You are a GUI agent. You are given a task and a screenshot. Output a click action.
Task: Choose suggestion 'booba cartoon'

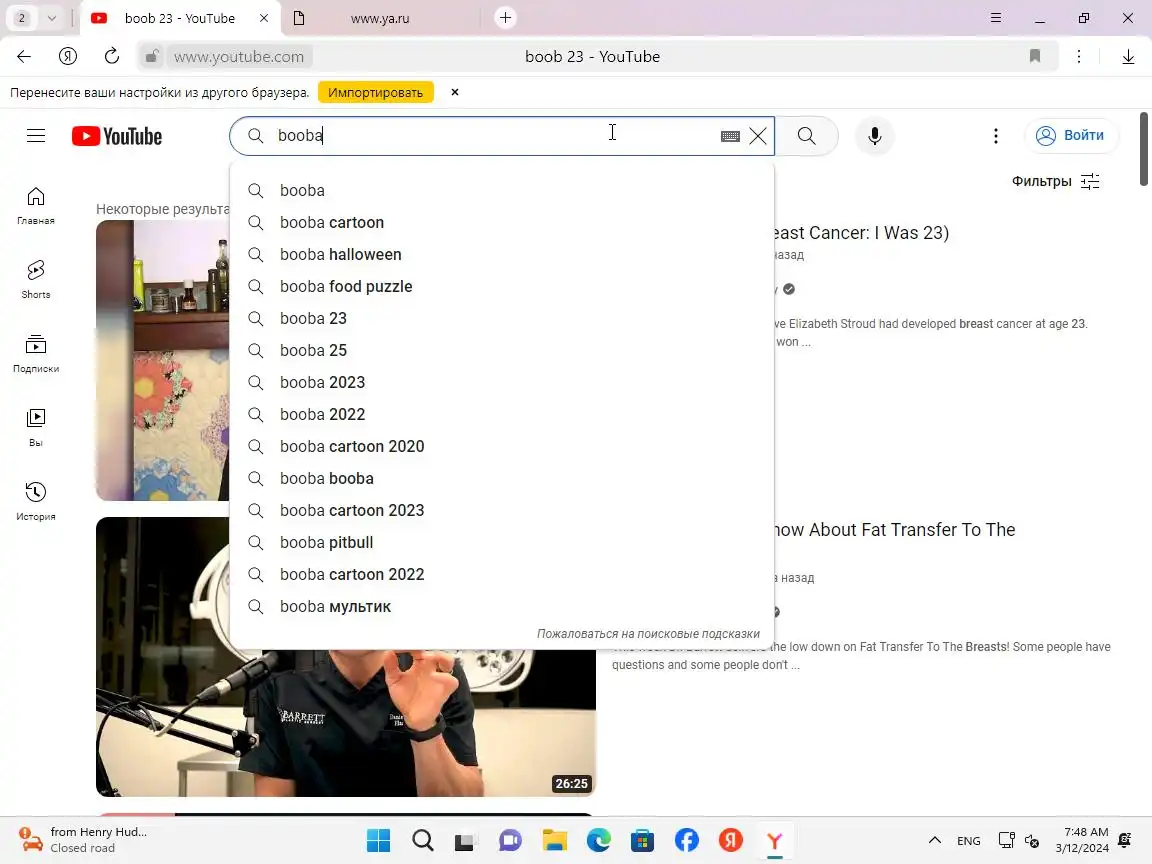click(502, 223)
